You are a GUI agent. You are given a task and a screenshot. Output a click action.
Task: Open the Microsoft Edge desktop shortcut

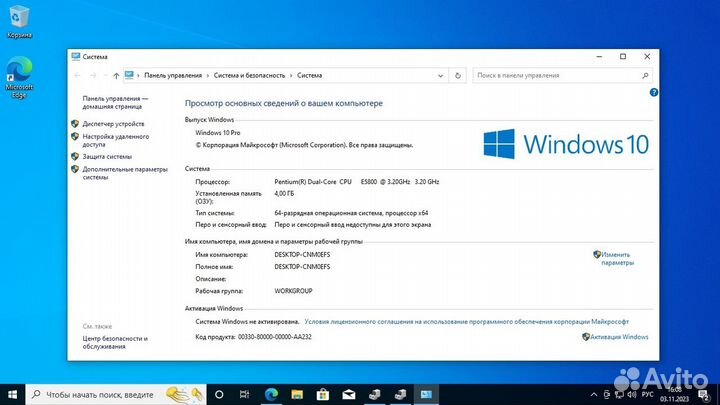coord(19,77)
